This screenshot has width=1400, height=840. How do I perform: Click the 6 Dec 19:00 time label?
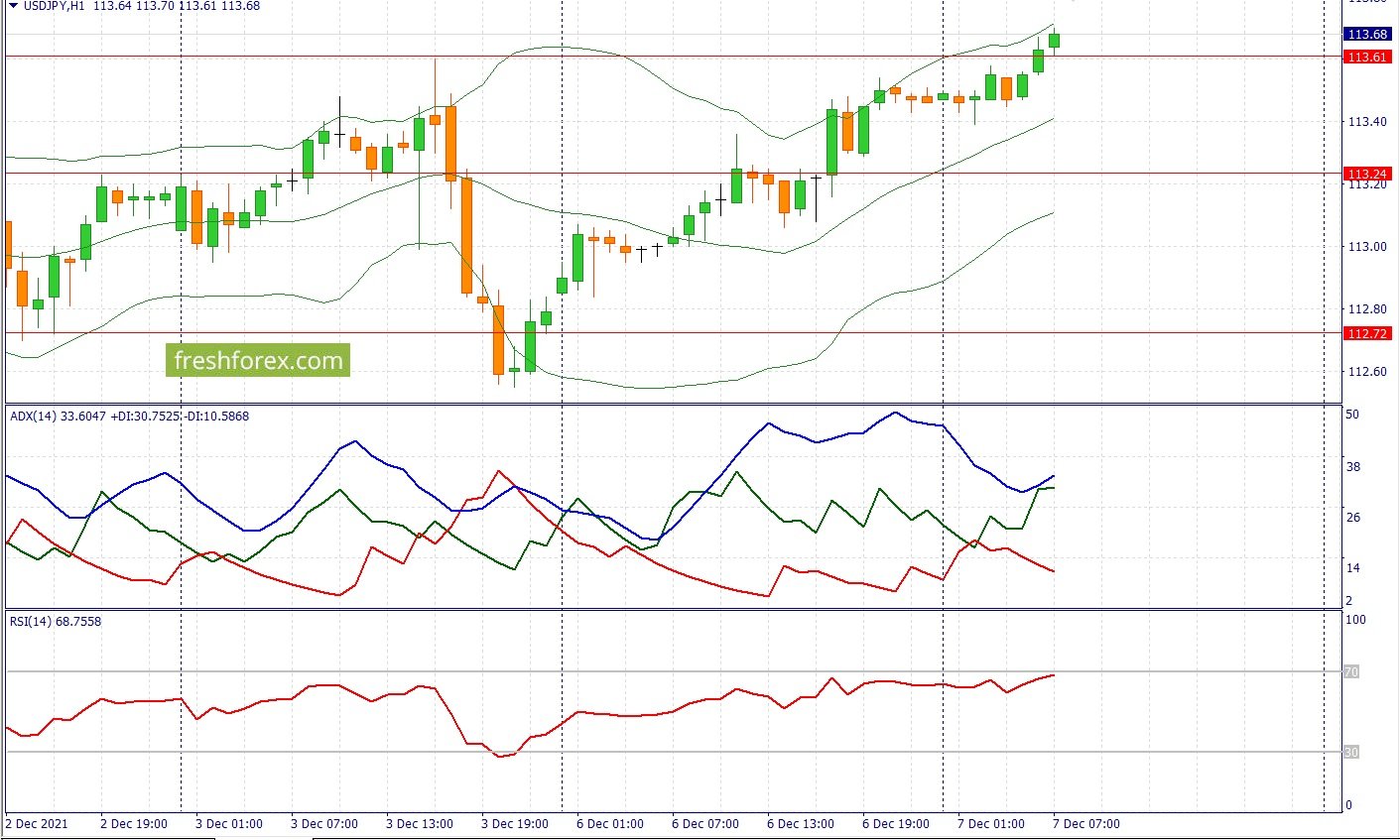coord(896,824)
